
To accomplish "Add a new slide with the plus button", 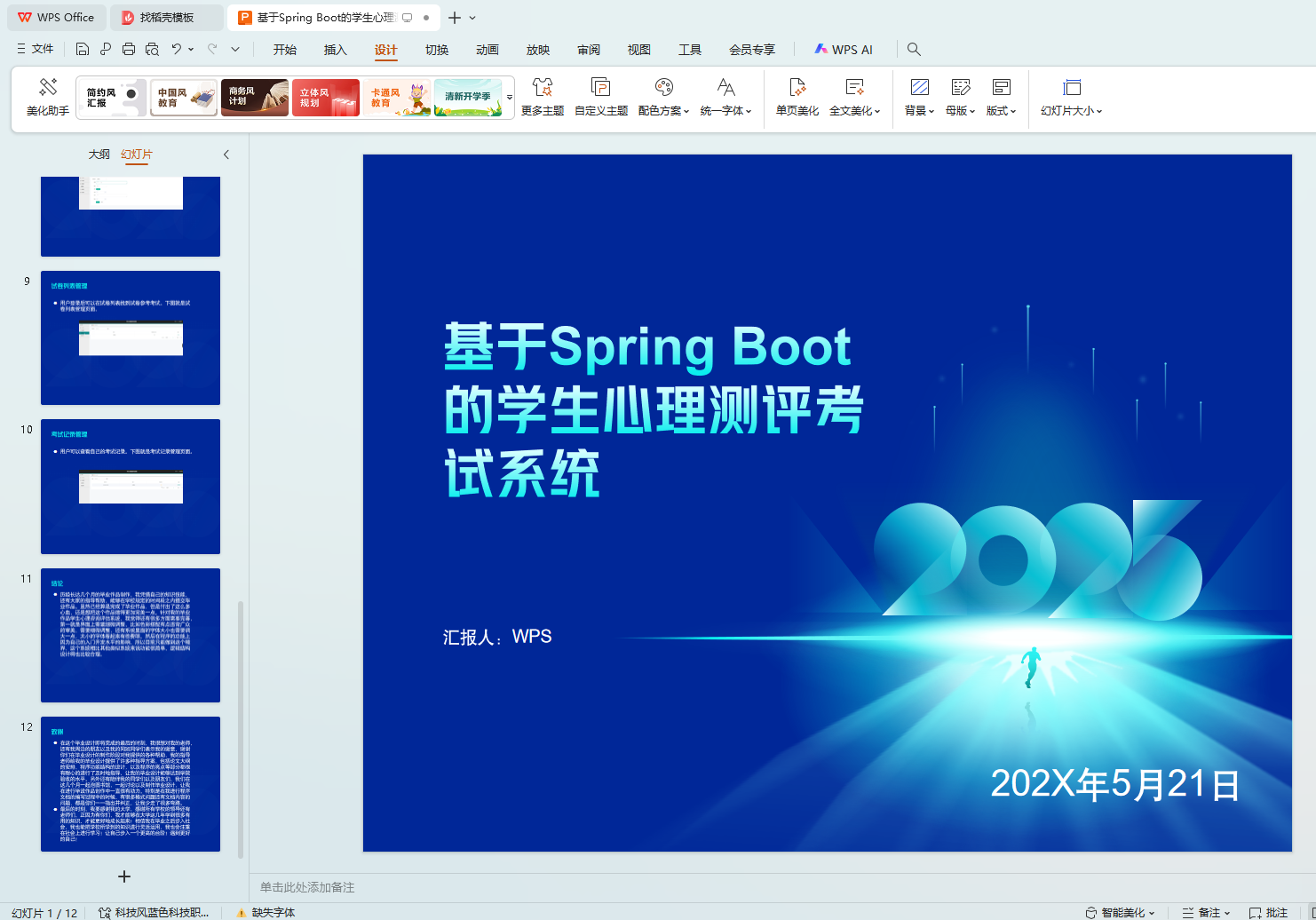I will pos(124,876).
